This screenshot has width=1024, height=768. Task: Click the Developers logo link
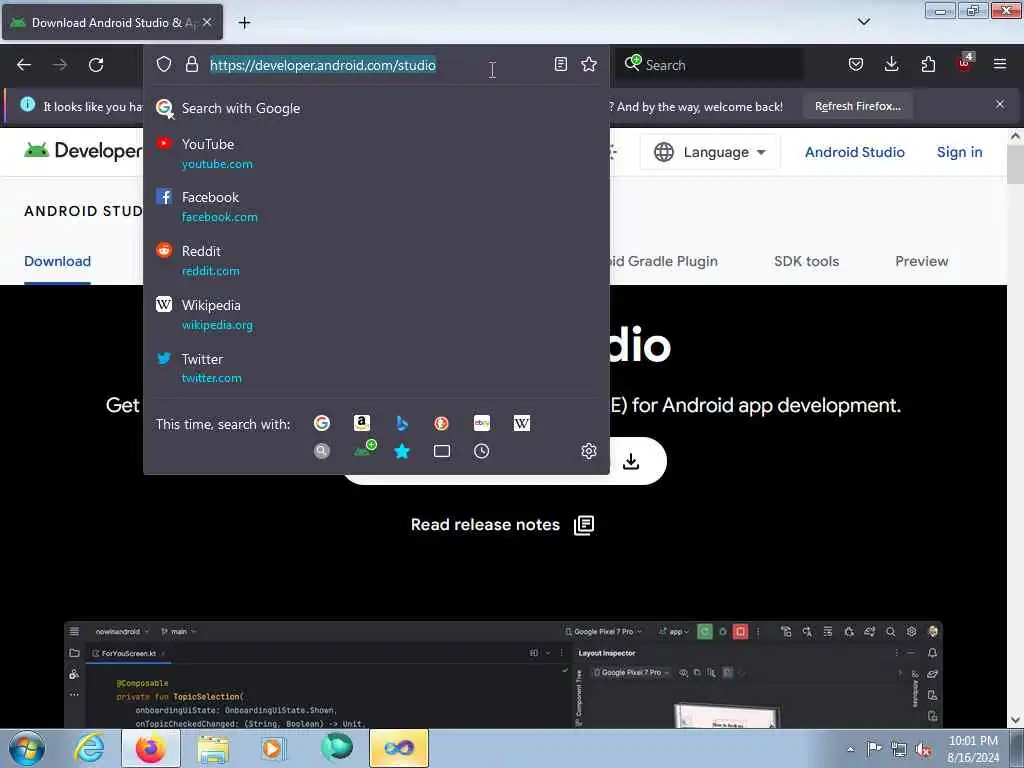(83, 151)
